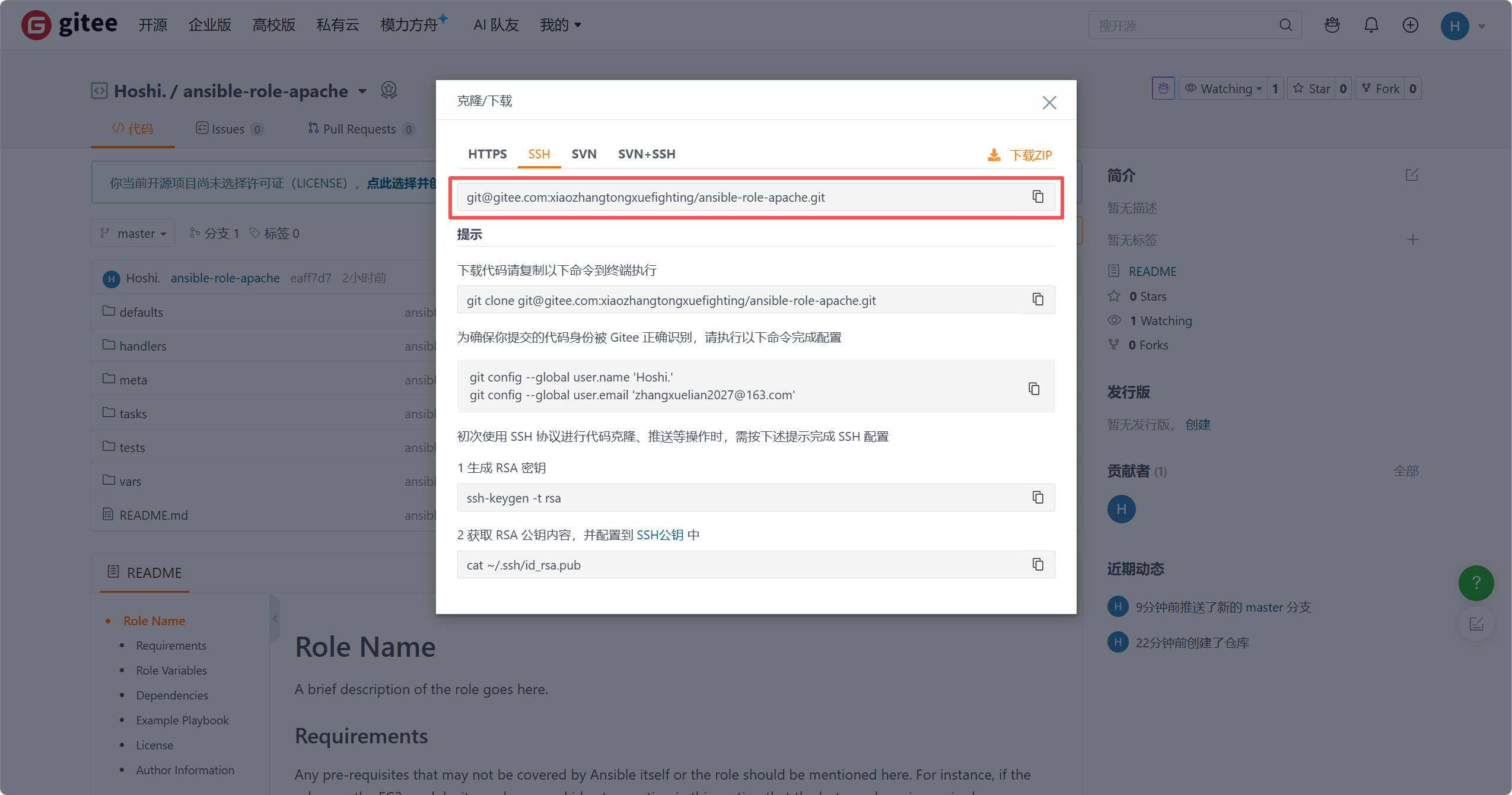
Task: Click the 标签 0 tags link
Action: [x=275, y=233]
